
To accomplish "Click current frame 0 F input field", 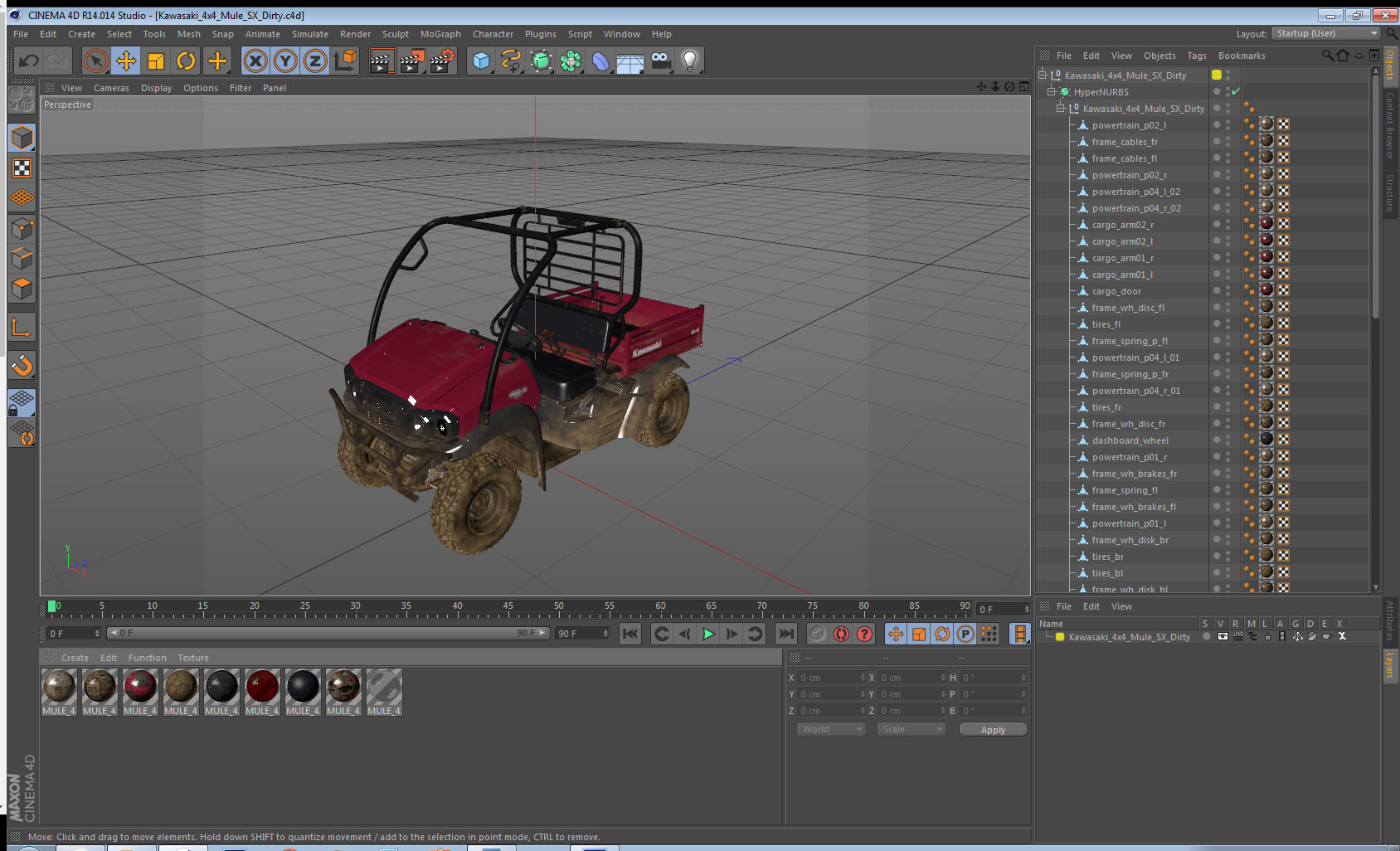I will coord(72,634).
